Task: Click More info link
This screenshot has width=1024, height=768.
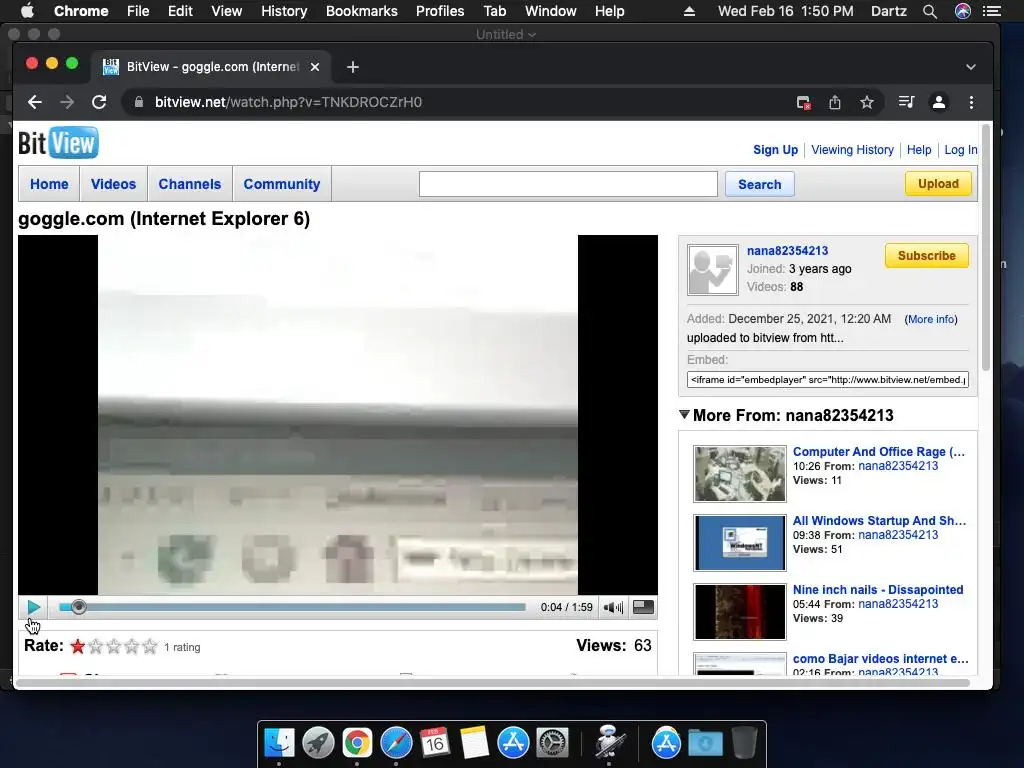Action: tap(931, 319)
